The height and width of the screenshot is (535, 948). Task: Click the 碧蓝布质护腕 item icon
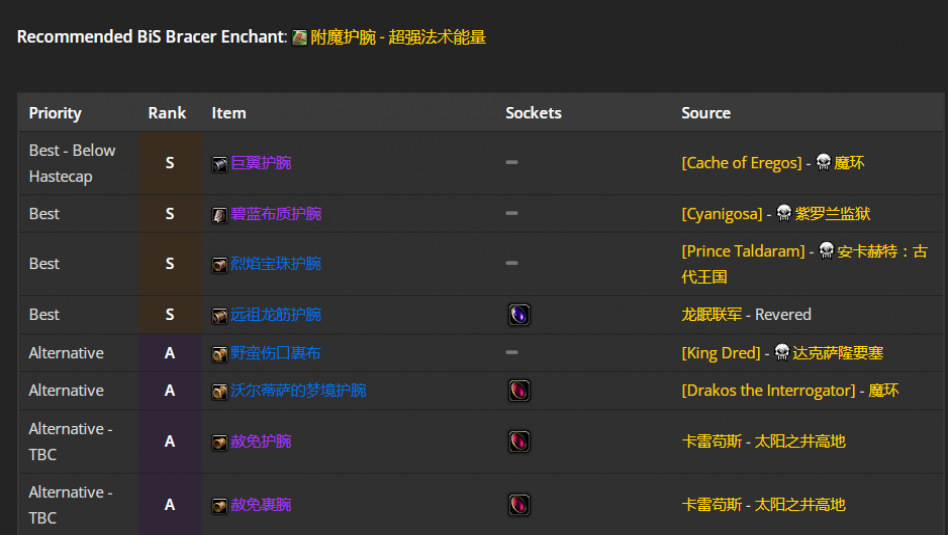219,215
